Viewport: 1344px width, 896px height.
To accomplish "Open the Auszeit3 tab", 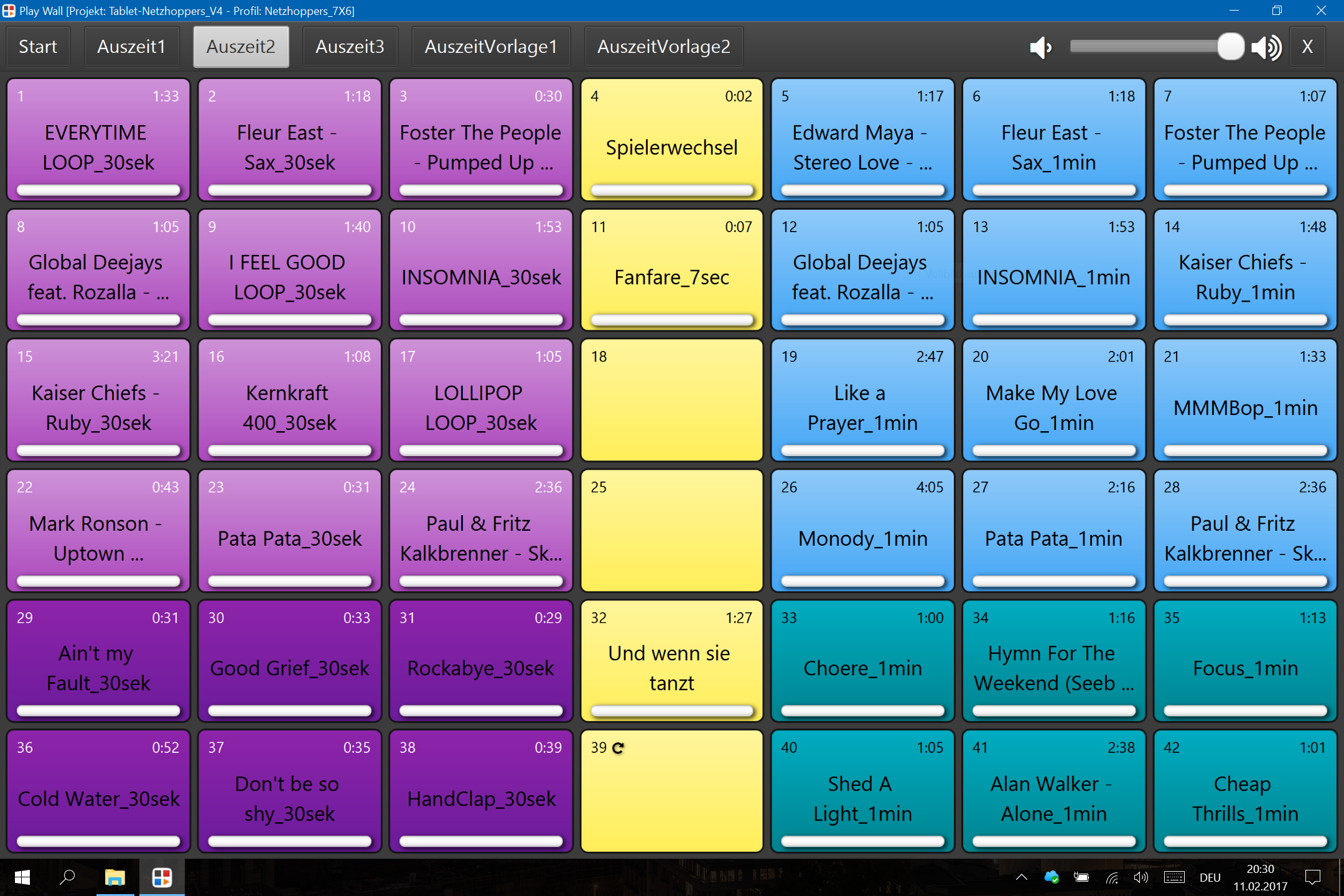I will [x=350, y=47].
